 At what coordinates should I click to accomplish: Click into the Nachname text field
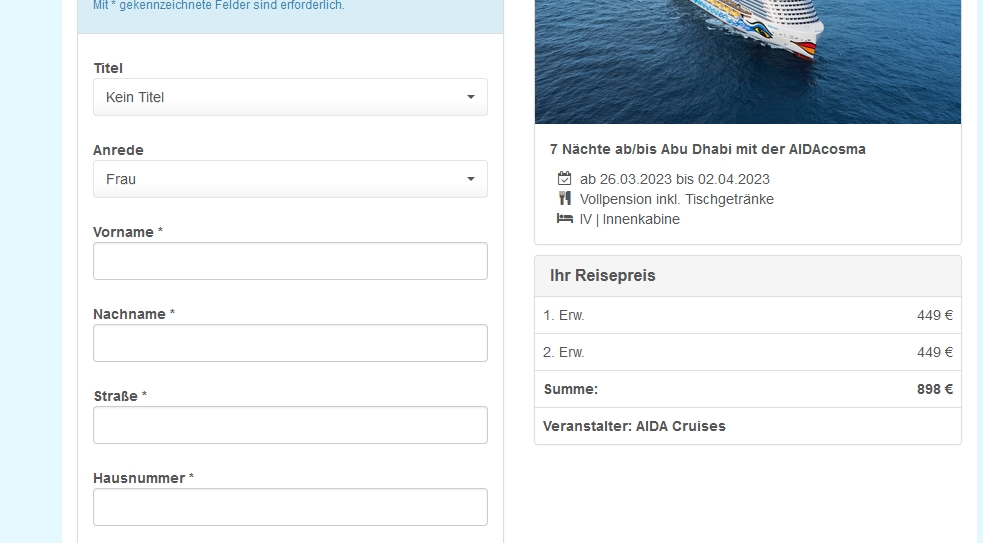[290, 343]
